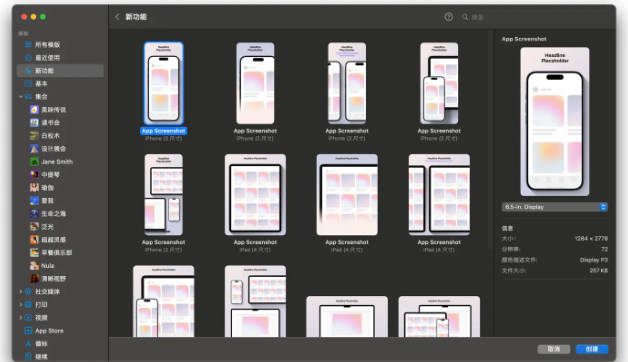
Task: Select the portrait three-device iPhone template
Action: 163,195
